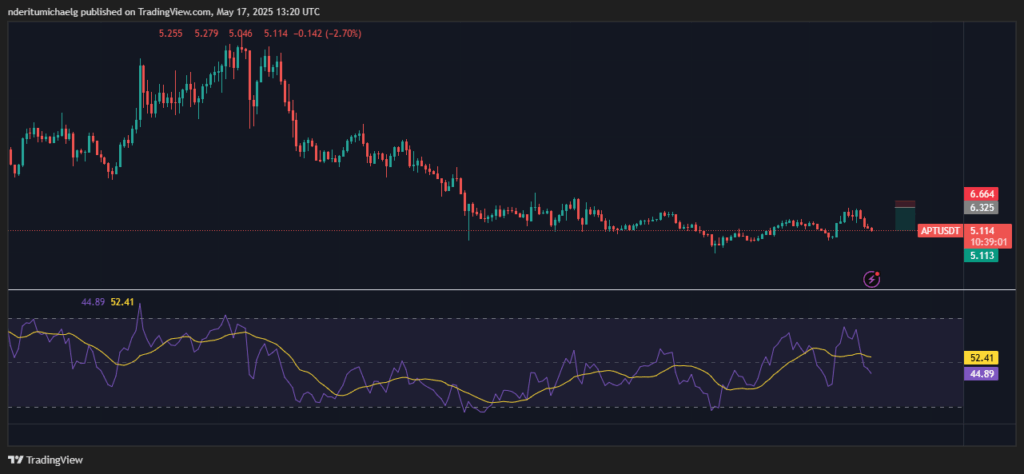Image resolution: width=1024 pixels, height=474 pixels.
Task: Click the purple 44.89 RSI axis label
Action: point(979,373)
